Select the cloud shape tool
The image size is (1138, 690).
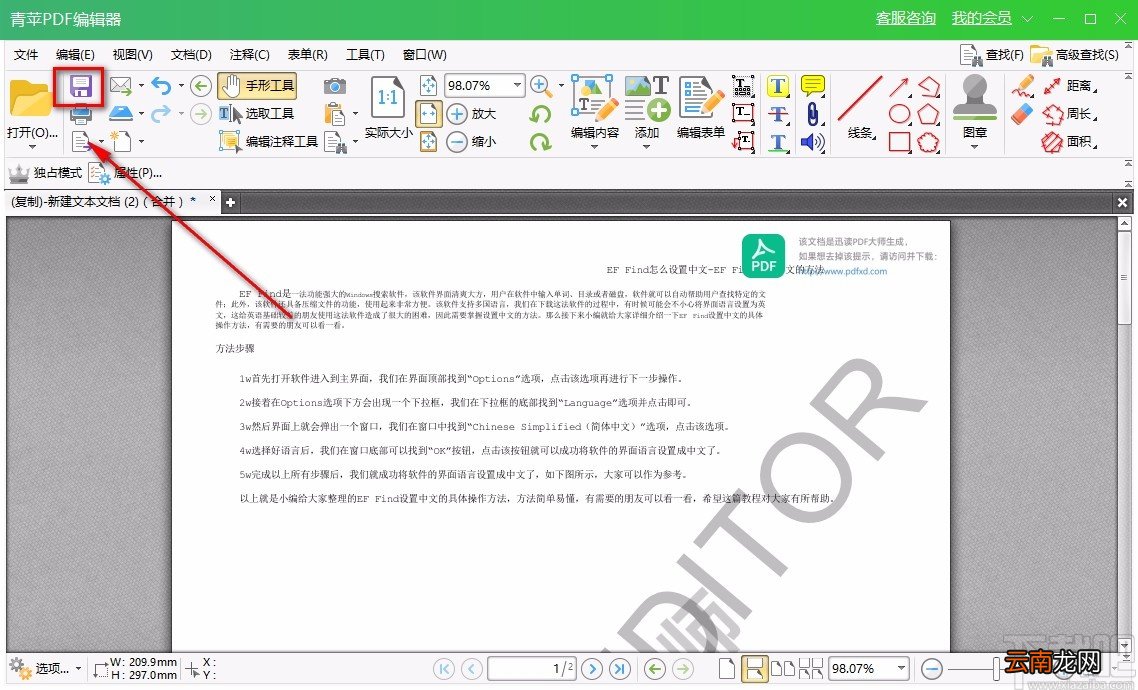point(928,141)
